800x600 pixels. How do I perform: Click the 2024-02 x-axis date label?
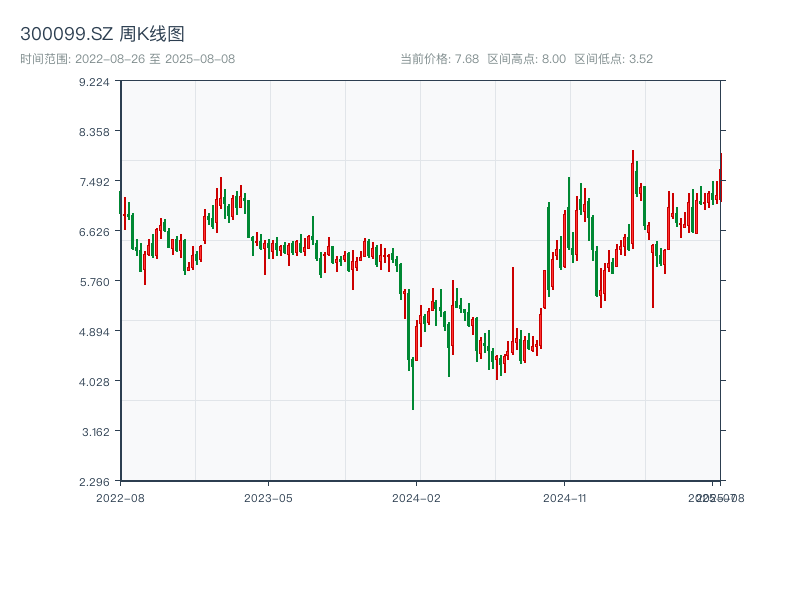pyautogui.click(x=417, y=497)
